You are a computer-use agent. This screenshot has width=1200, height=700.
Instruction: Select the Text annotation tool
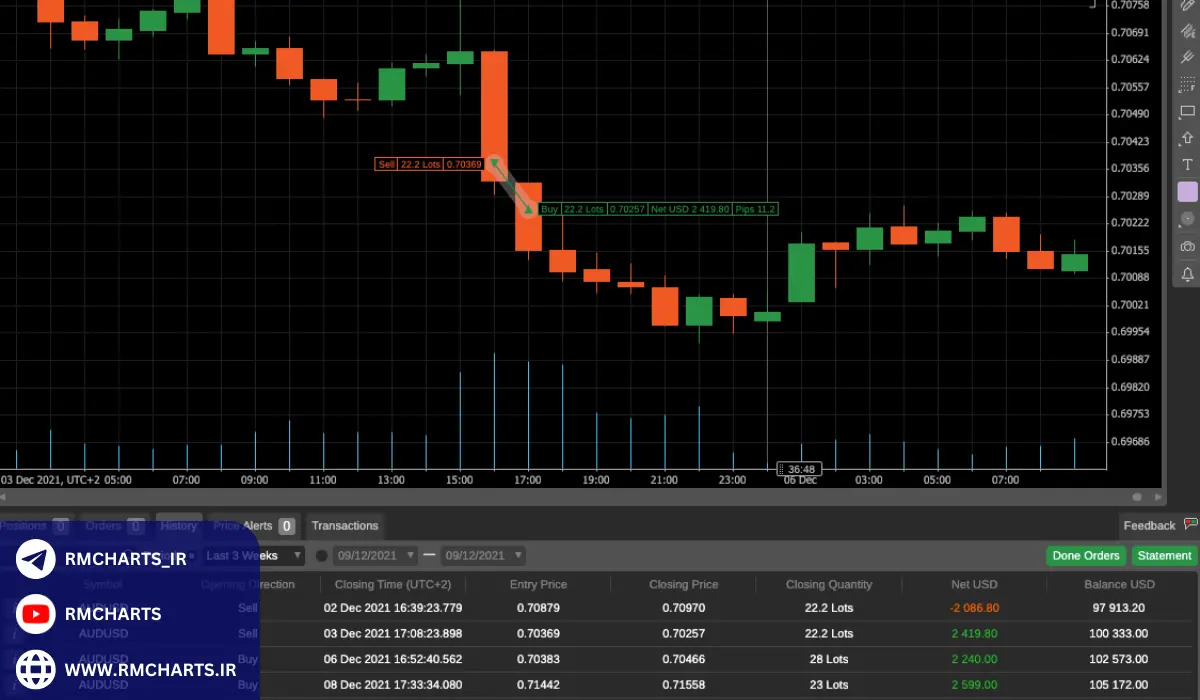(1187, 165)
